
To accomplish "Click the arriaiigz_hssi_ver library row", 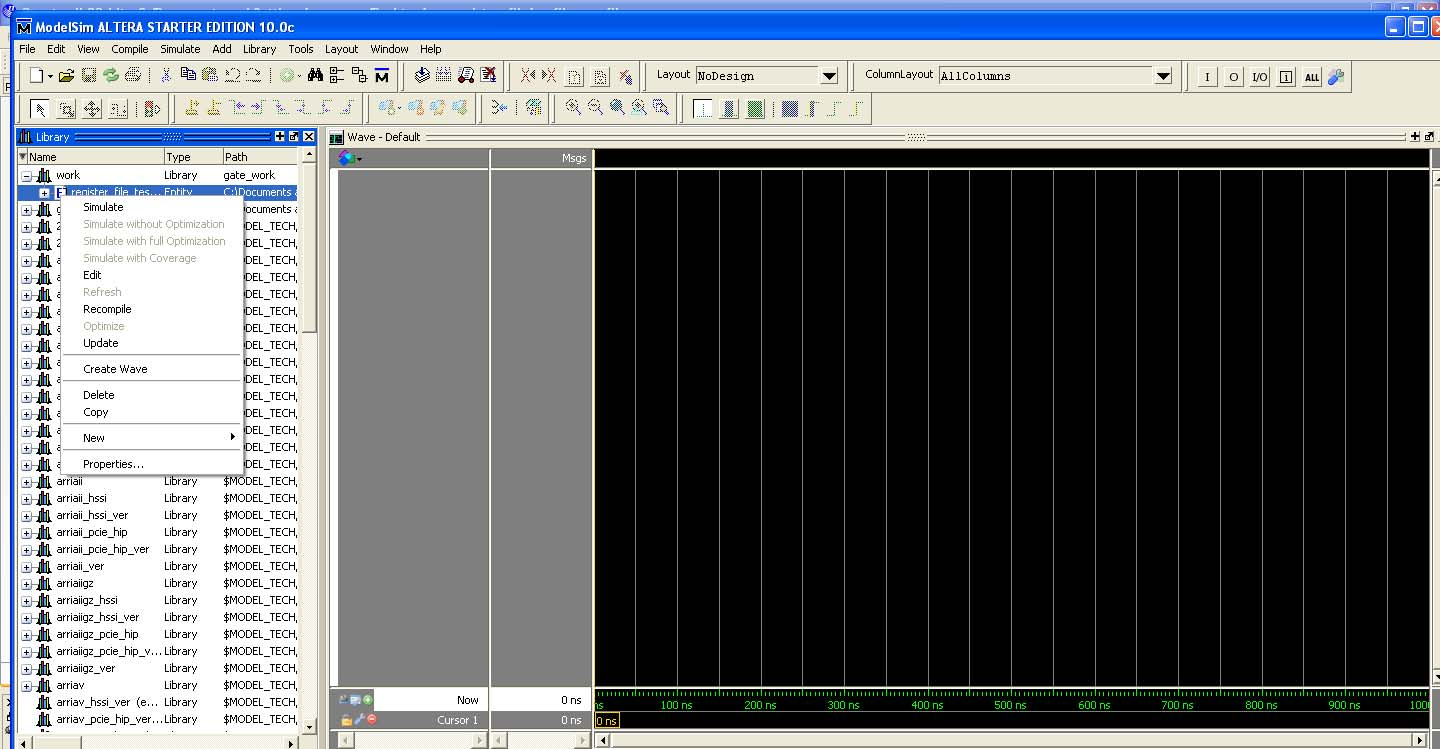I will tap(158, 617).
